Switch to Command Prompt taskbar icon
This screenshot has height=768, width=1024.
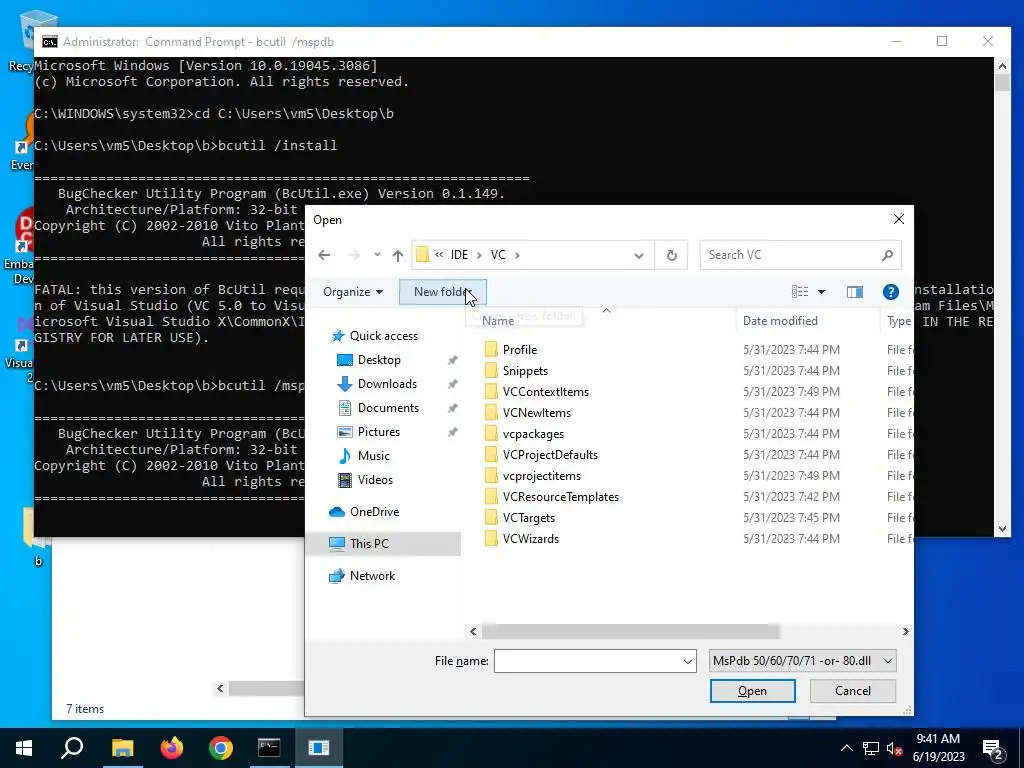(x=269, y=748)
